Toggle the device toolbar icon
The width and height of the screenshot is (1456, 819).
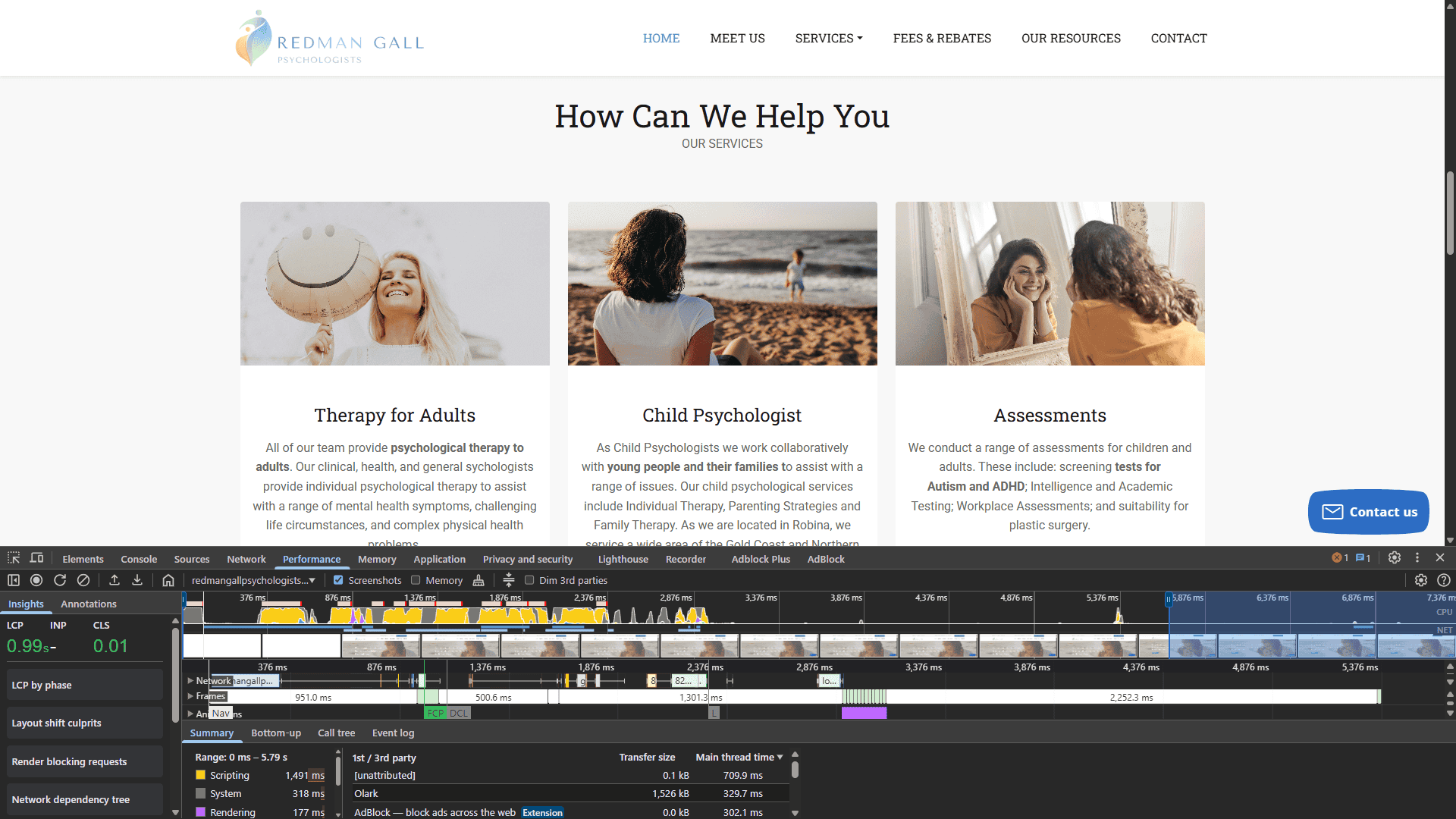coord(36,558)
